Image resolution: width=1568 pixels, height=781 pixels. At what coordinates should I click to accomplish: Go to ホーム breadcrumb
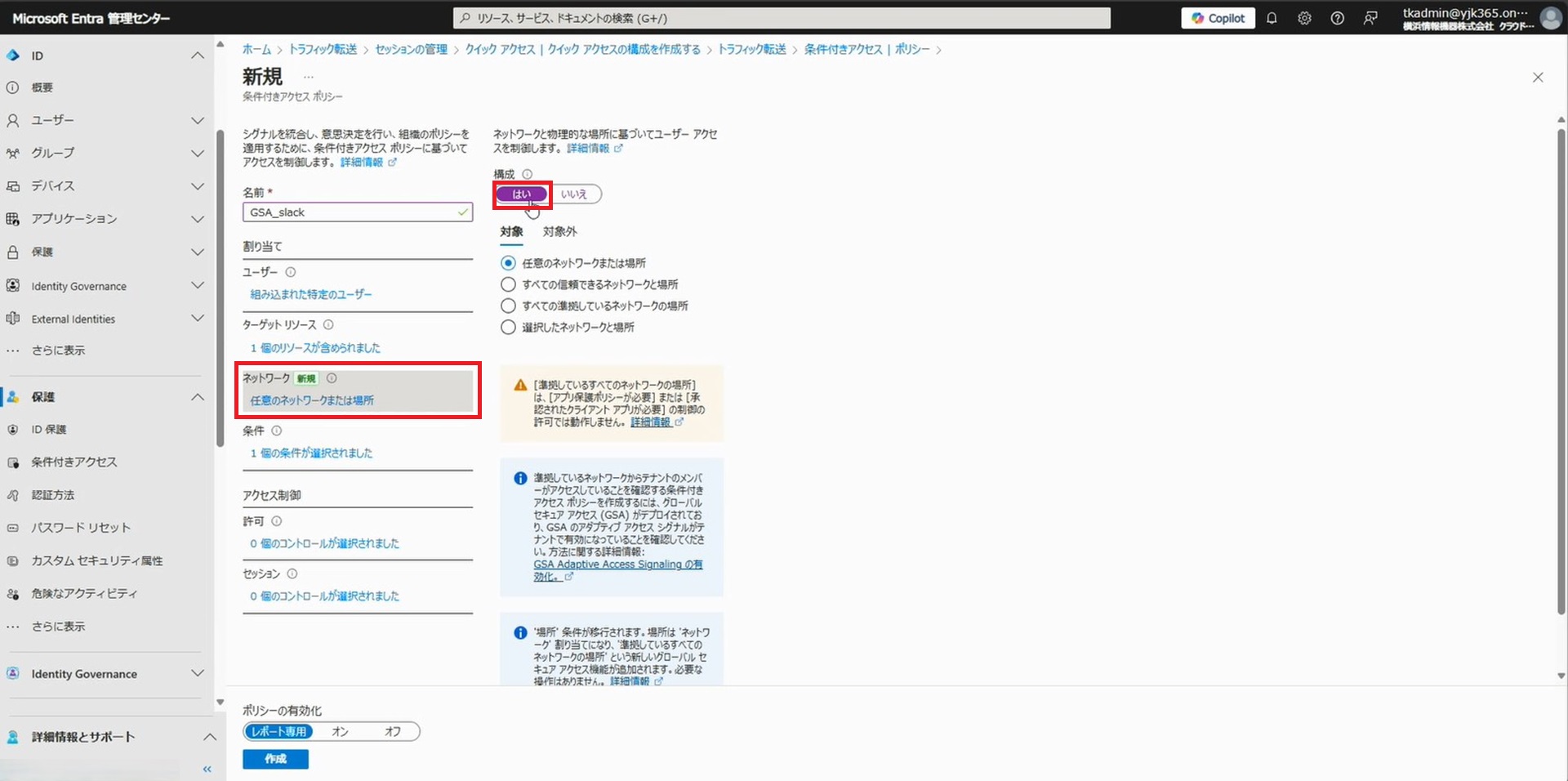(256, 49)
